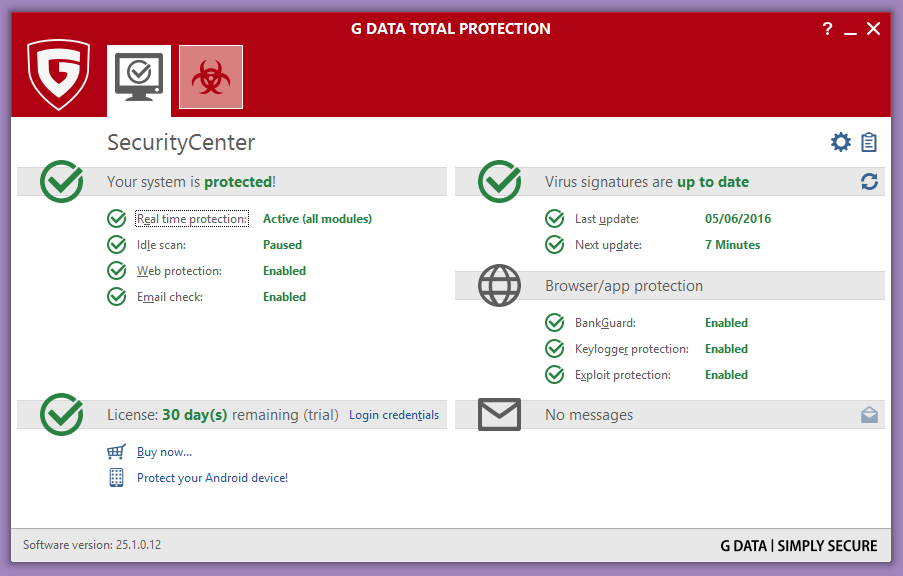Open the Real time protection options
Viewport: 903px width, 576px height.
(x=191, y=219)
